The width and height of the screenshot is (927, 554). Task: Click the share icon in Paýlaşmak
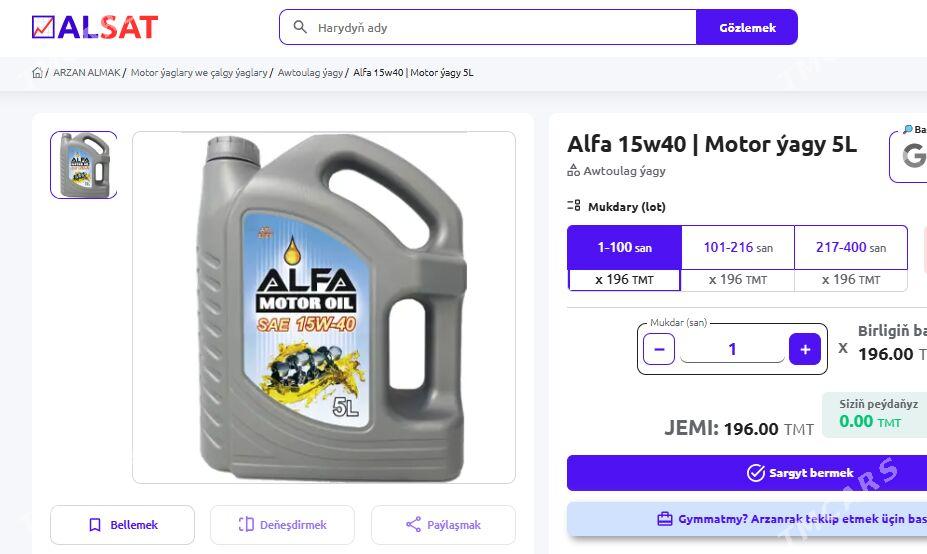pos(413,525)
